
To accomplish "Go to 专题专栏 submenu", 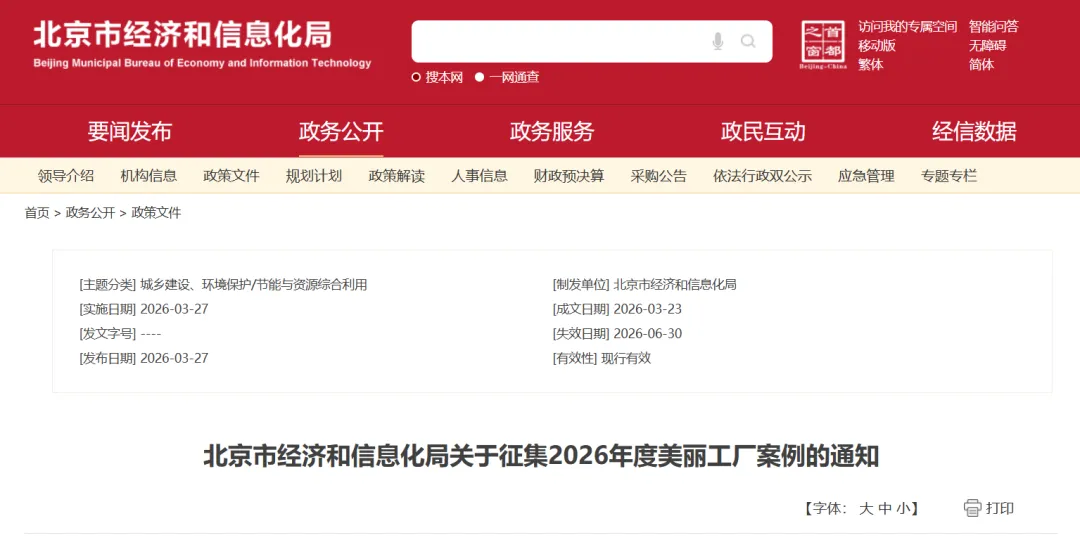I will 948,176.
